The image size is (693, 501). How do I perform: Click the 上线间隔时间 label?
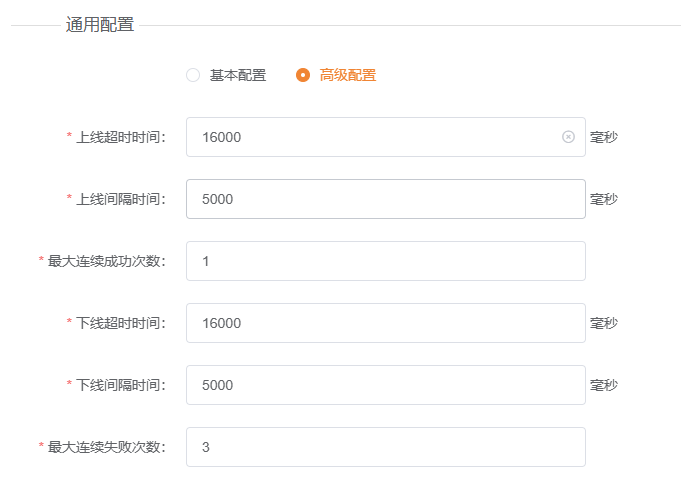coord(121,199)
